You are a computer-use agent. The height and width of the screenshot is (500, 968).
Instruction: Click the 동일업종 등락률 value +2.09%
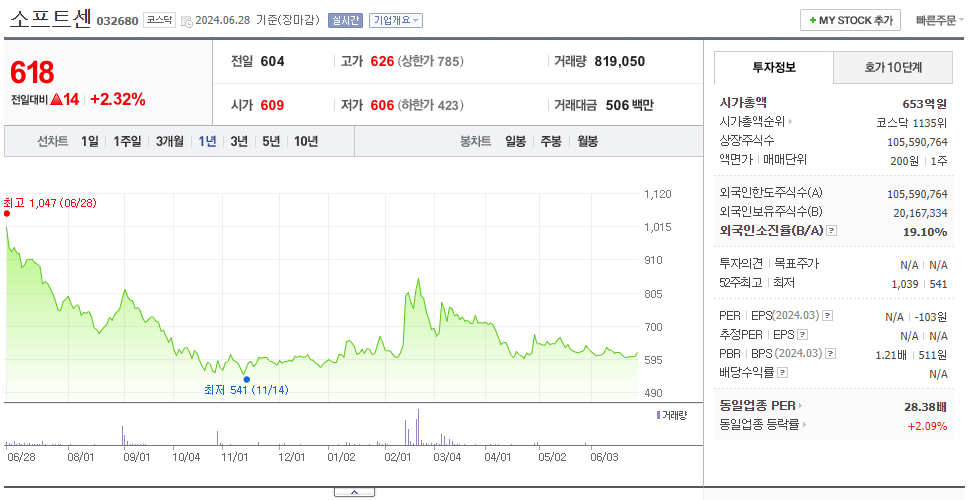(x=927, y=426)
